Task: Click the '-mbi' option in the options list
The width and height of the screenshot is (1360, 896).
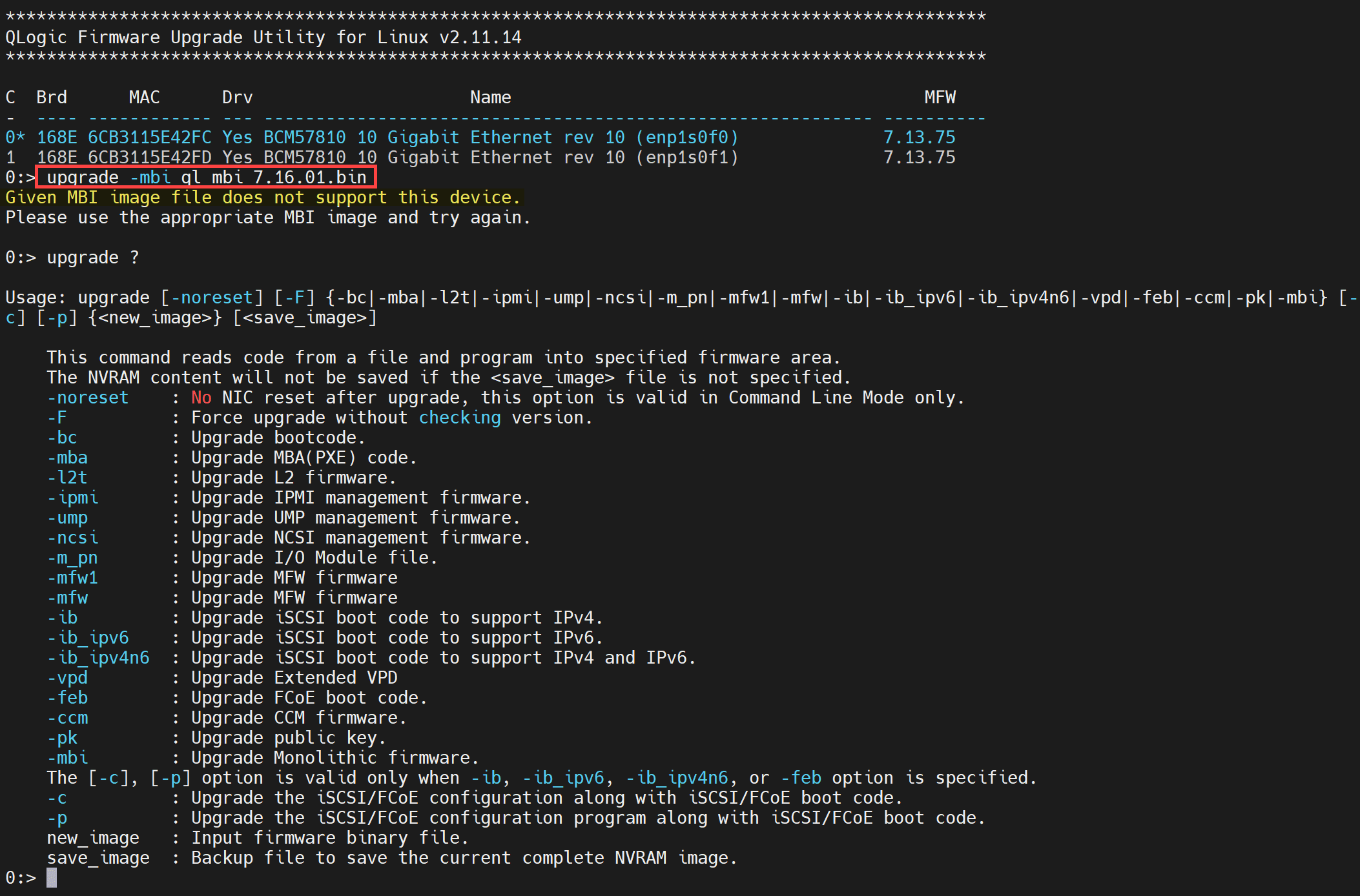Action: click(x=67, y=758)
